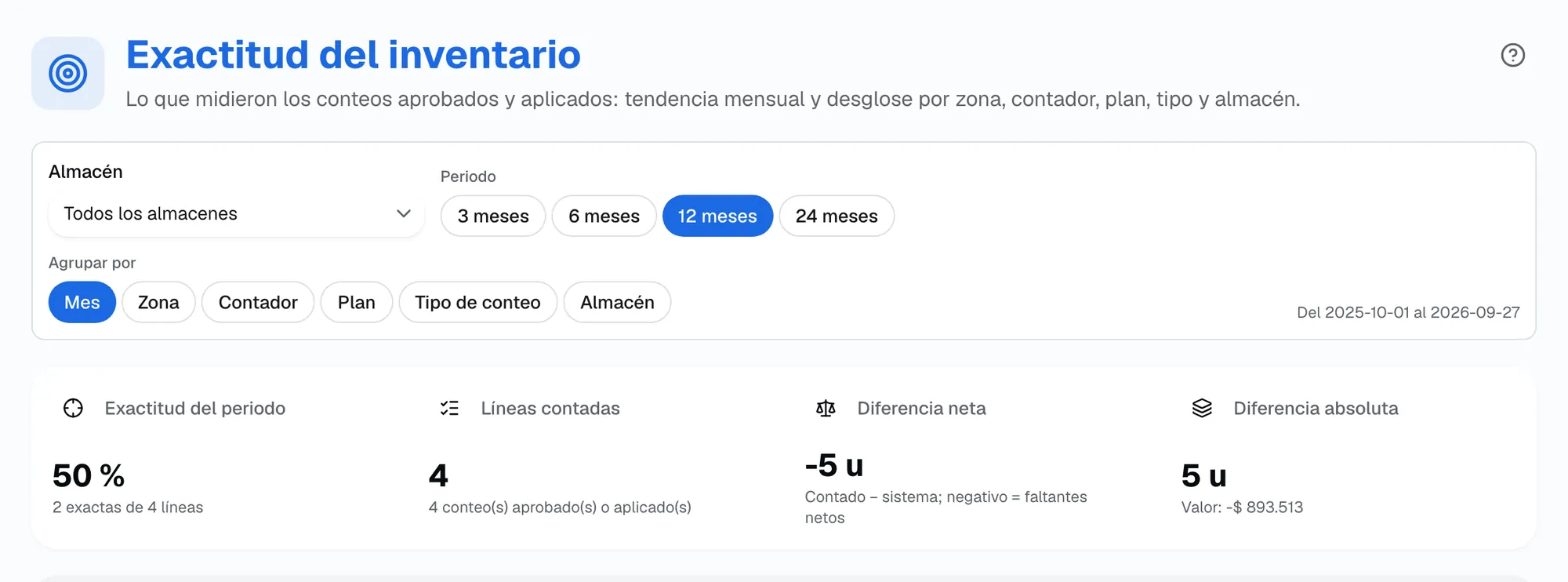The width and height of the screenshot is (1568, 582).
Task: Click the Periodo label
Action: 468,176
